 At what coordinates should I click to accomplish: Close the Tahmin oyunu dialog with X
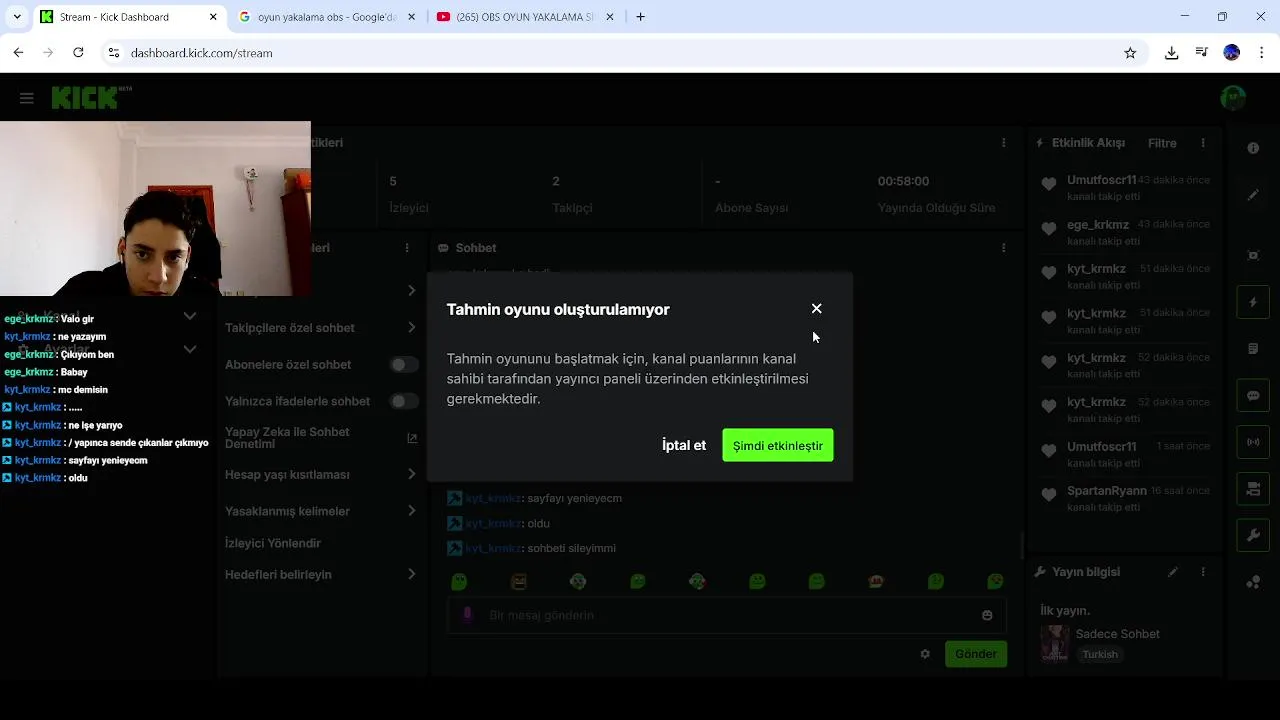(816, 309)
